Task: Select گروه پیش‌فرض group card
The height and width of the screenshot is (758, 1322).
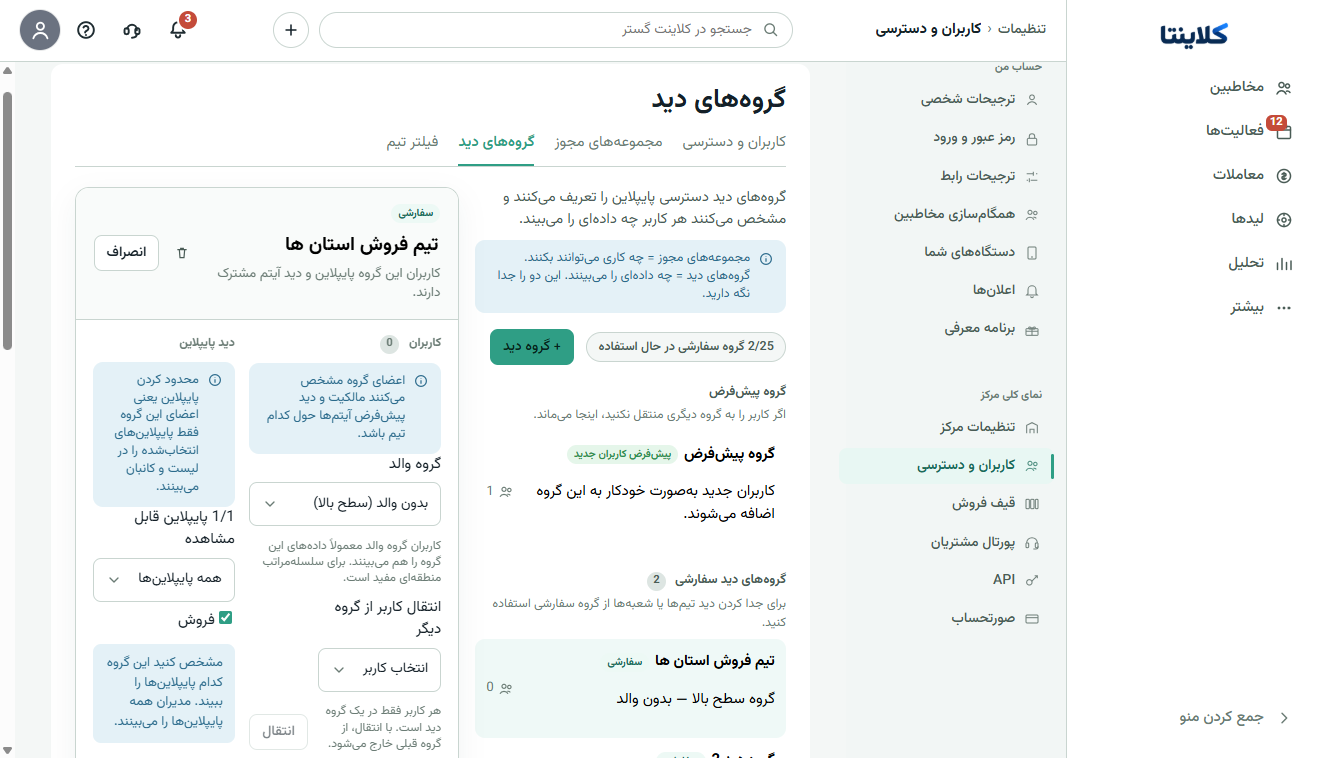Action: [x=630, y=484]
